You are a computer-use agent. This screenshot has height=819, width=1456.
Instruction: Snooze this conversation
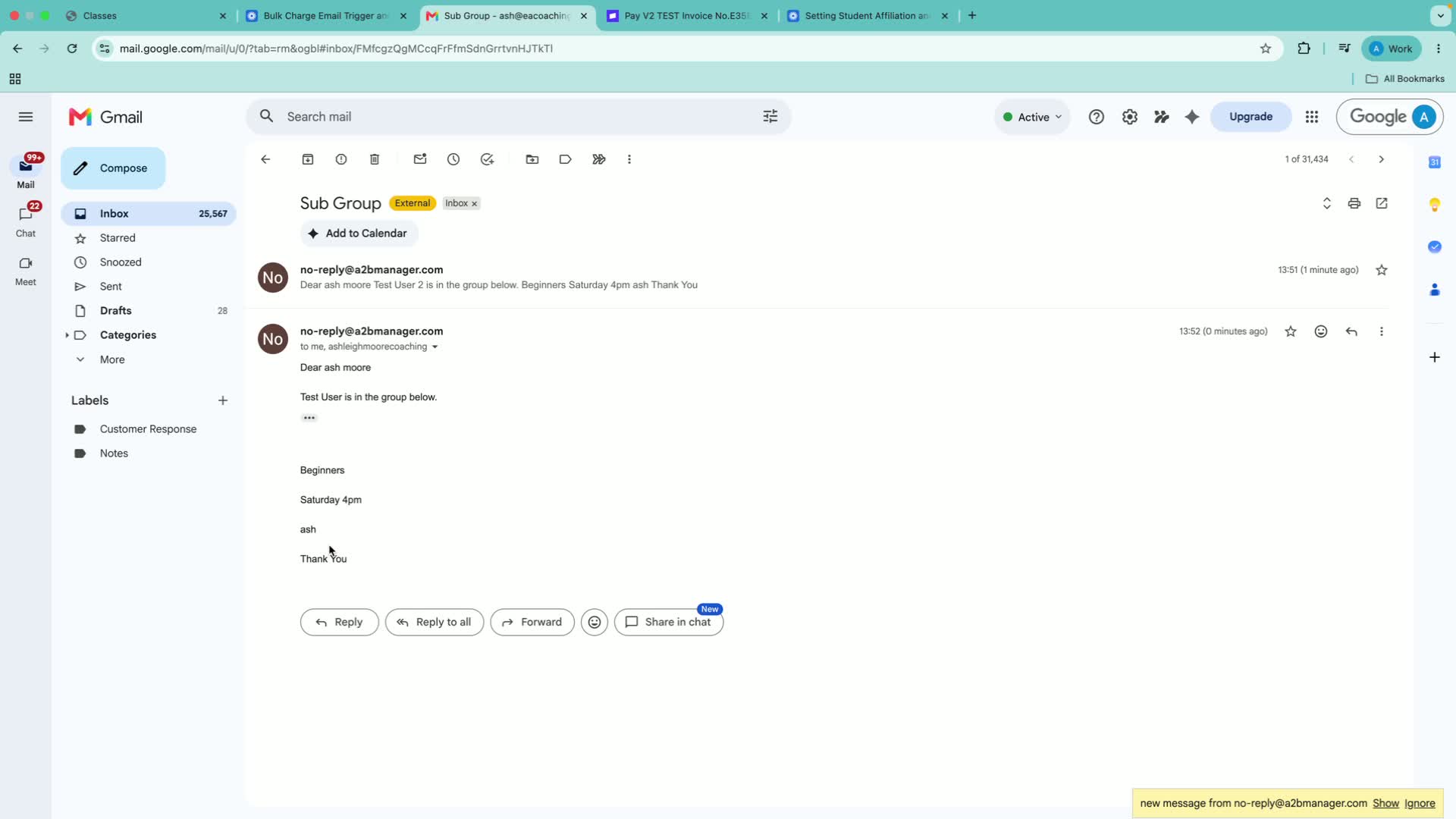click(453, 159)
